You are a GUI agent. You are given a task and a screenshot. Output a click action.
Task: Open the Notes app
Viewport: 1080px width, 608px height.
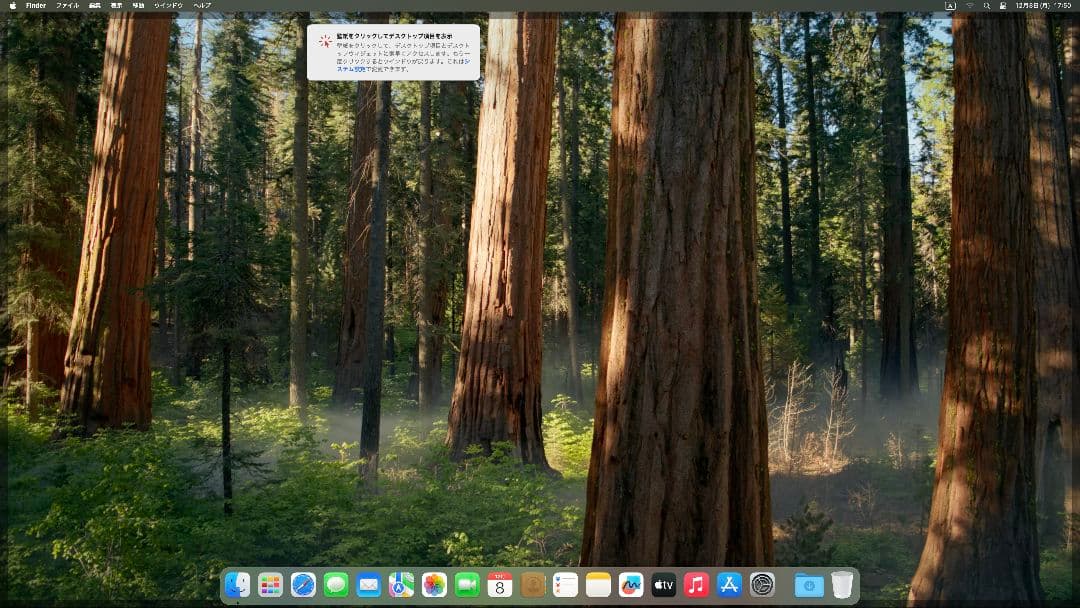tap(596, 585)
